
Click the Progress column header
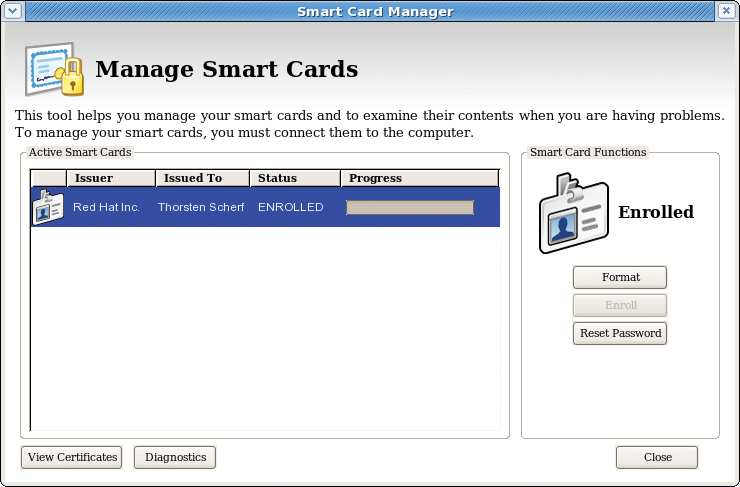(420, 178)
